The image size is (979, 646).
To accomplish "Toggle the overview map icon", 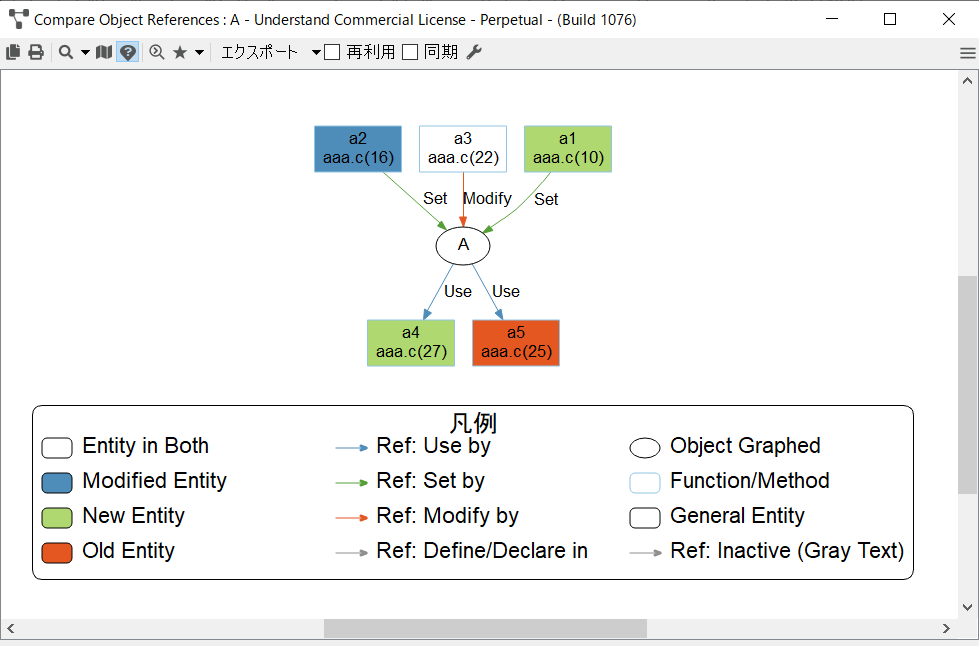I will coord(104,52).
